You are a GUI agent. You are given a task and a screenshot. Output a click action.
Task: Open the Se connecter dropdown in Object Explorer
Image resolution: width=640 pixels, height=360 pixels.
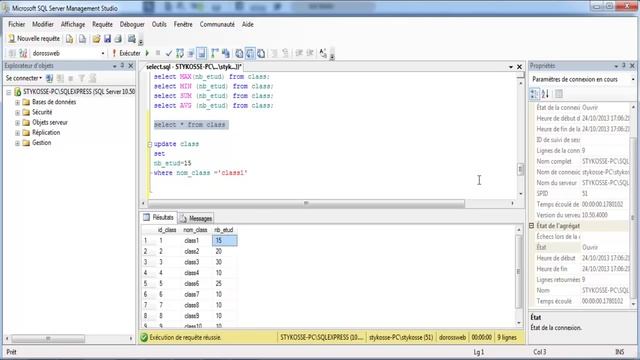[x=24, y=78]
